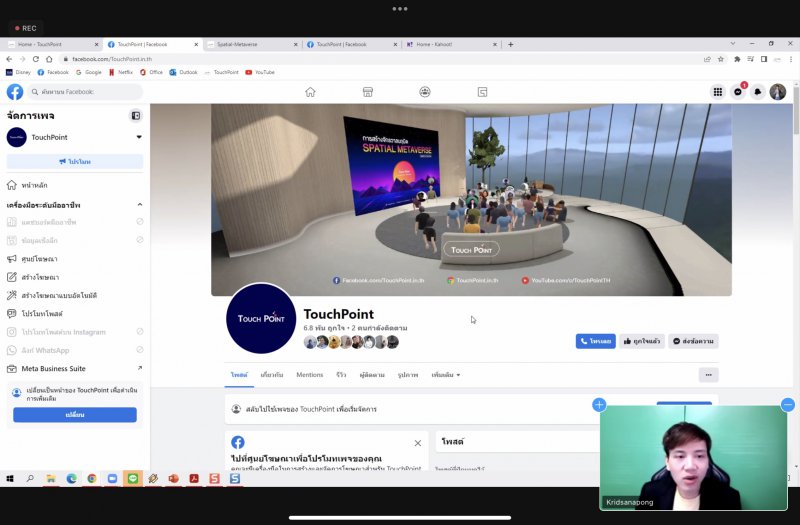800x525 pixels.
Task: Open File Explorer from the taskbar
Action: tap(51, 479)
